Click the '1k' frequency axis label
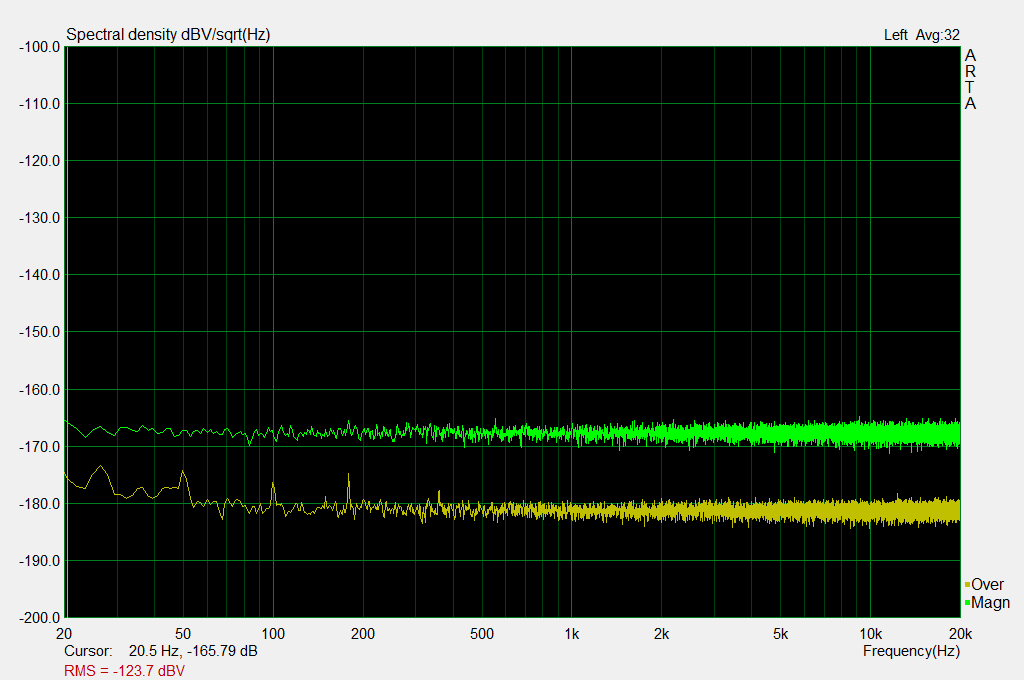Viewport: 1024px width, 680px height. click(x=571, y=634)
